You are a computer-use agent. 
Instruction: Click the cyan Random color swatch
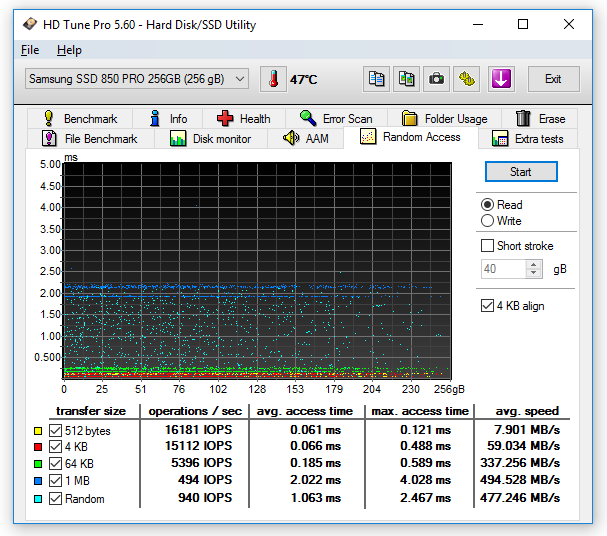tap(38, 499)
